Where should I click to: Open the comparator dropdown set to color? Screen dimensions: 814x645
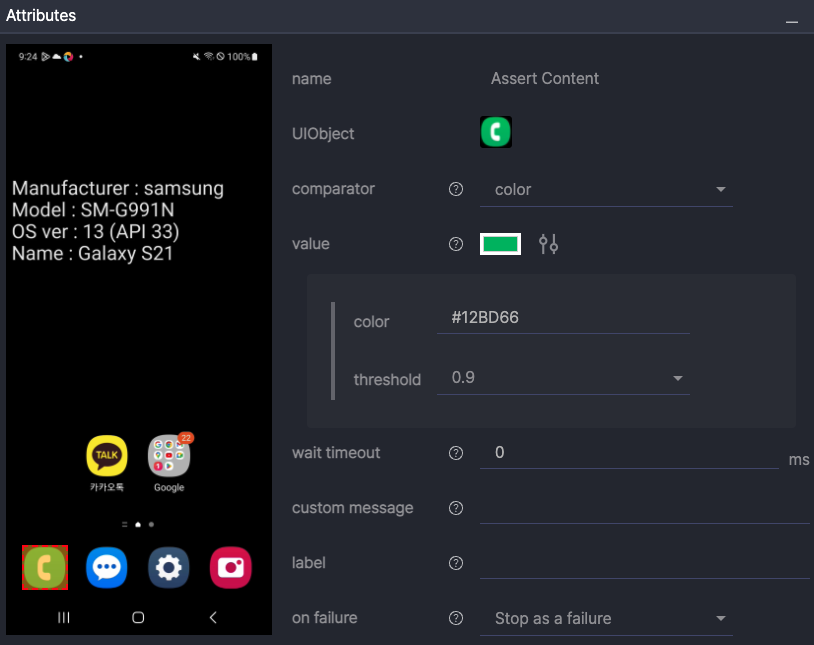coord(606,190)
